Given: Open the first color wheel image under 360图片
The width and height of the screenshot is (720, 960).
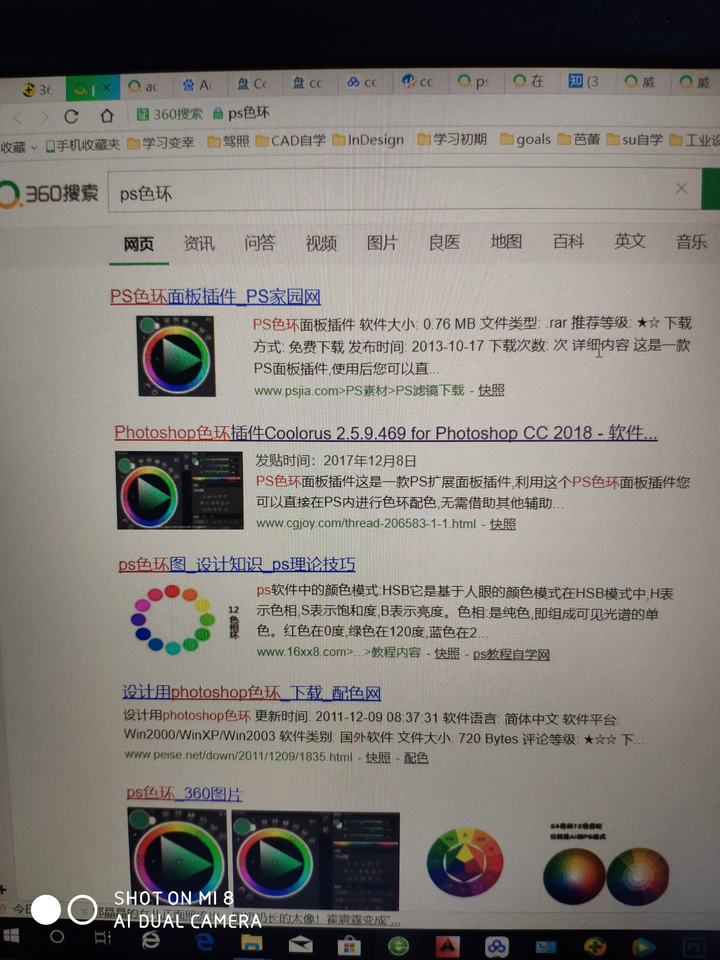Looking at the screenshot, I should click(x=177, y=857).
